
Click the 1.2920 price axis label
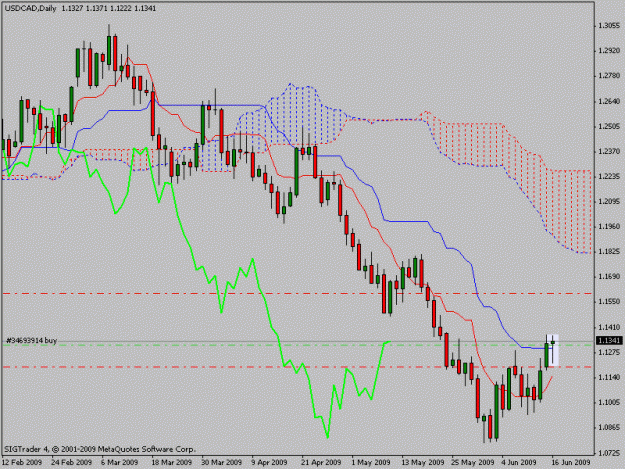[609, 51]
